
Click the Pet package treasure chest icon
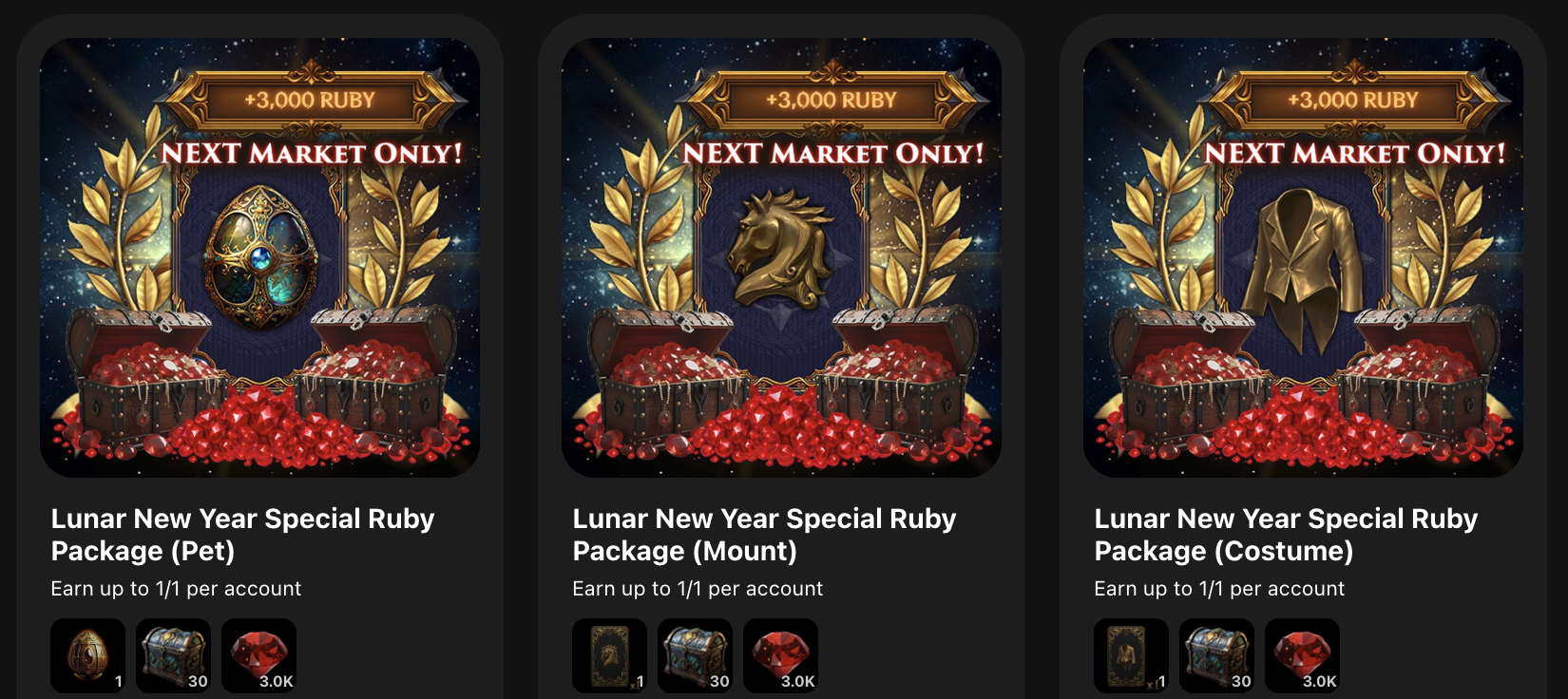(x=173, y=655)
